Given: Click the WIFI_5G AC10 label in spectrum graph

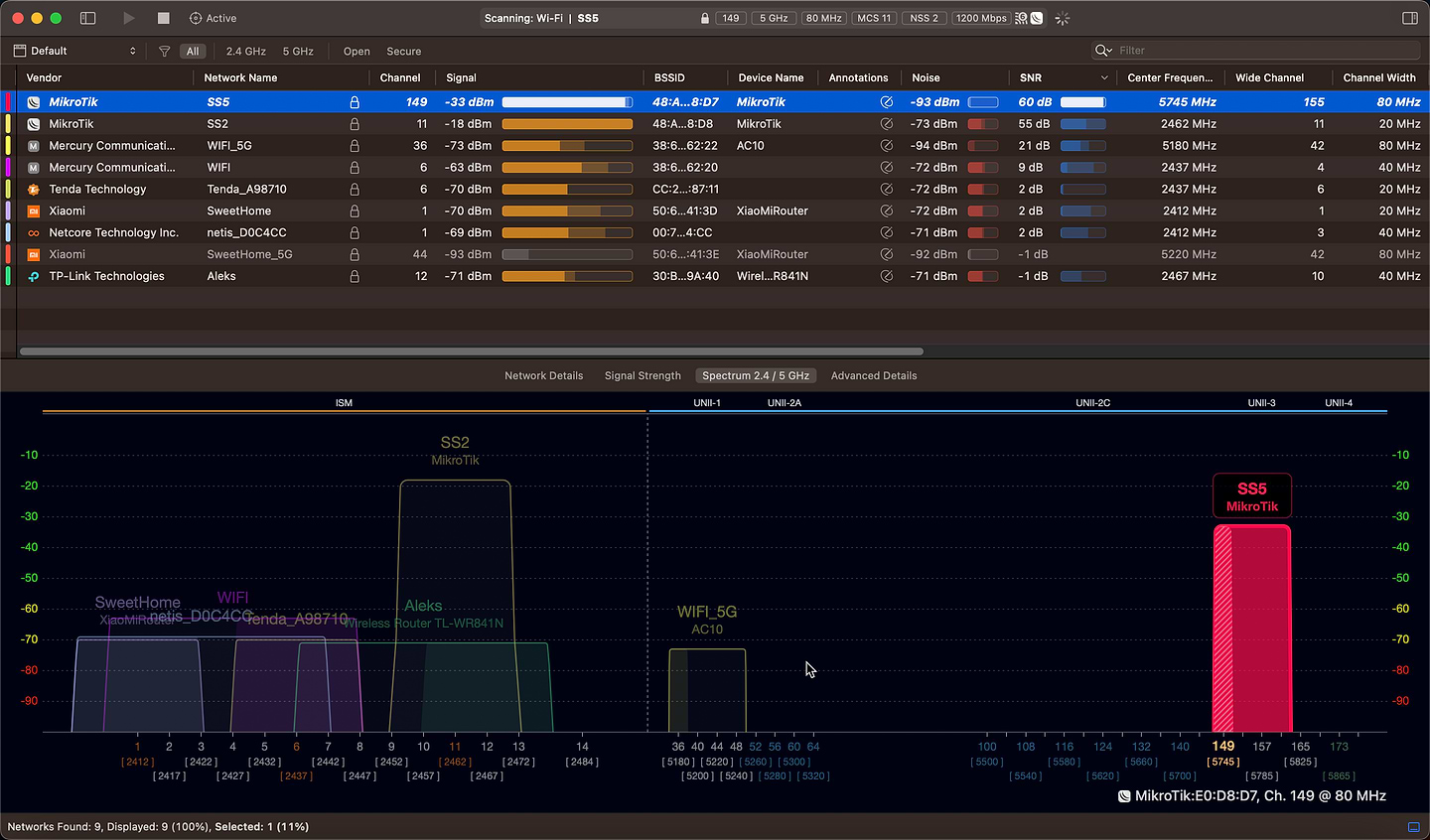Looking at the screenshot, I should pos(707,620).
